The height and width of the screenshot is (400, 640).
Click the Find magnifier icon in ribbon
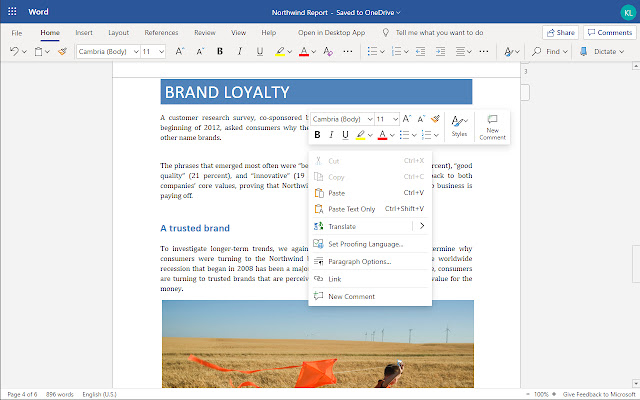pos(538,51)
